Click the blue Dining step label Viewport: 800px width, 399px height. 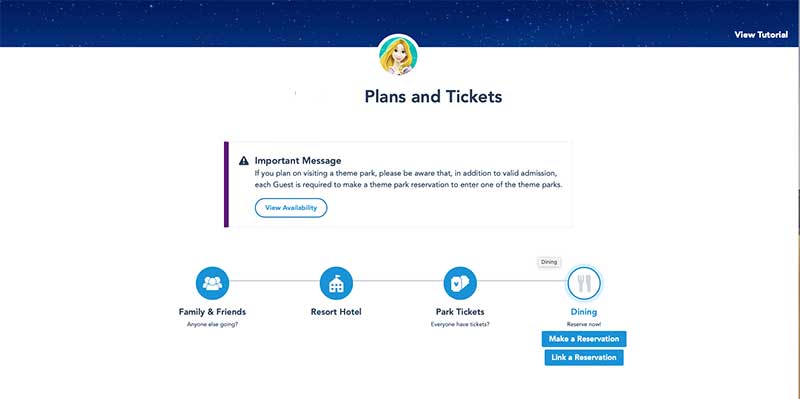click(584, 312)
